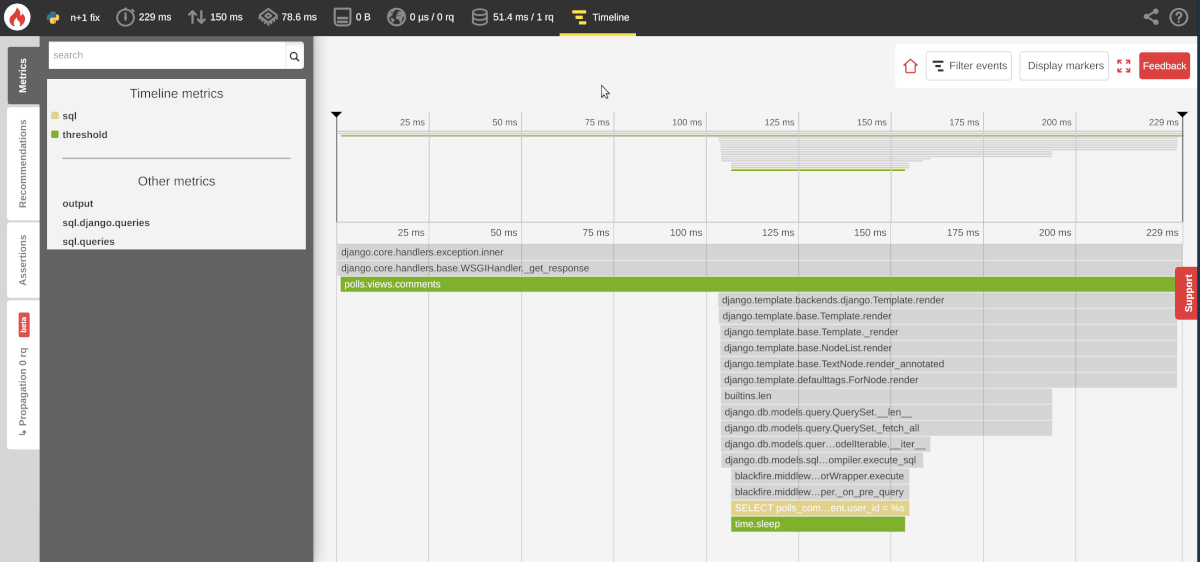This screenshot has width=1200, height=562.
Task: Select the 0 B memory metric
Action: [352, 17]
